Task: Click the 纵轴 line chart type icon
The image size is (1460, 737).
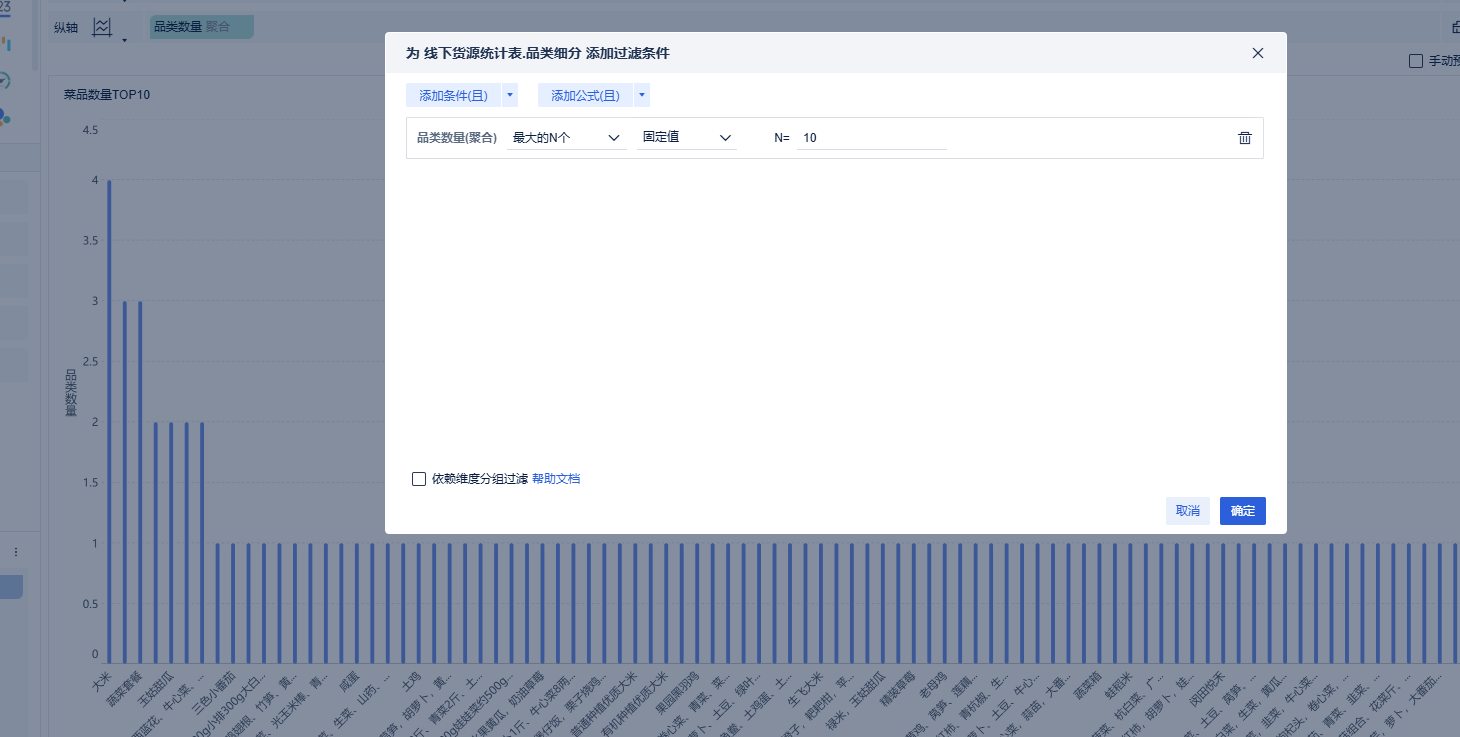Action: (102, 27)
